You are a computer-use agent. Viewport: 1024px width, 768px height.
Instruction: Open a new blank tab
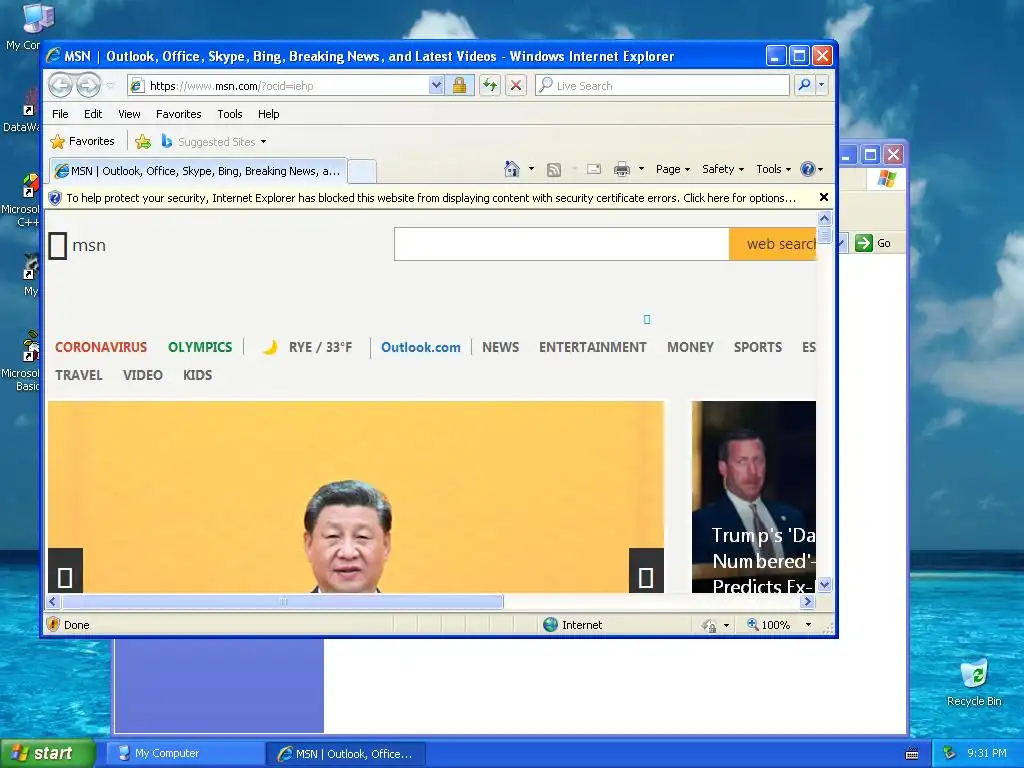point(362,172)
